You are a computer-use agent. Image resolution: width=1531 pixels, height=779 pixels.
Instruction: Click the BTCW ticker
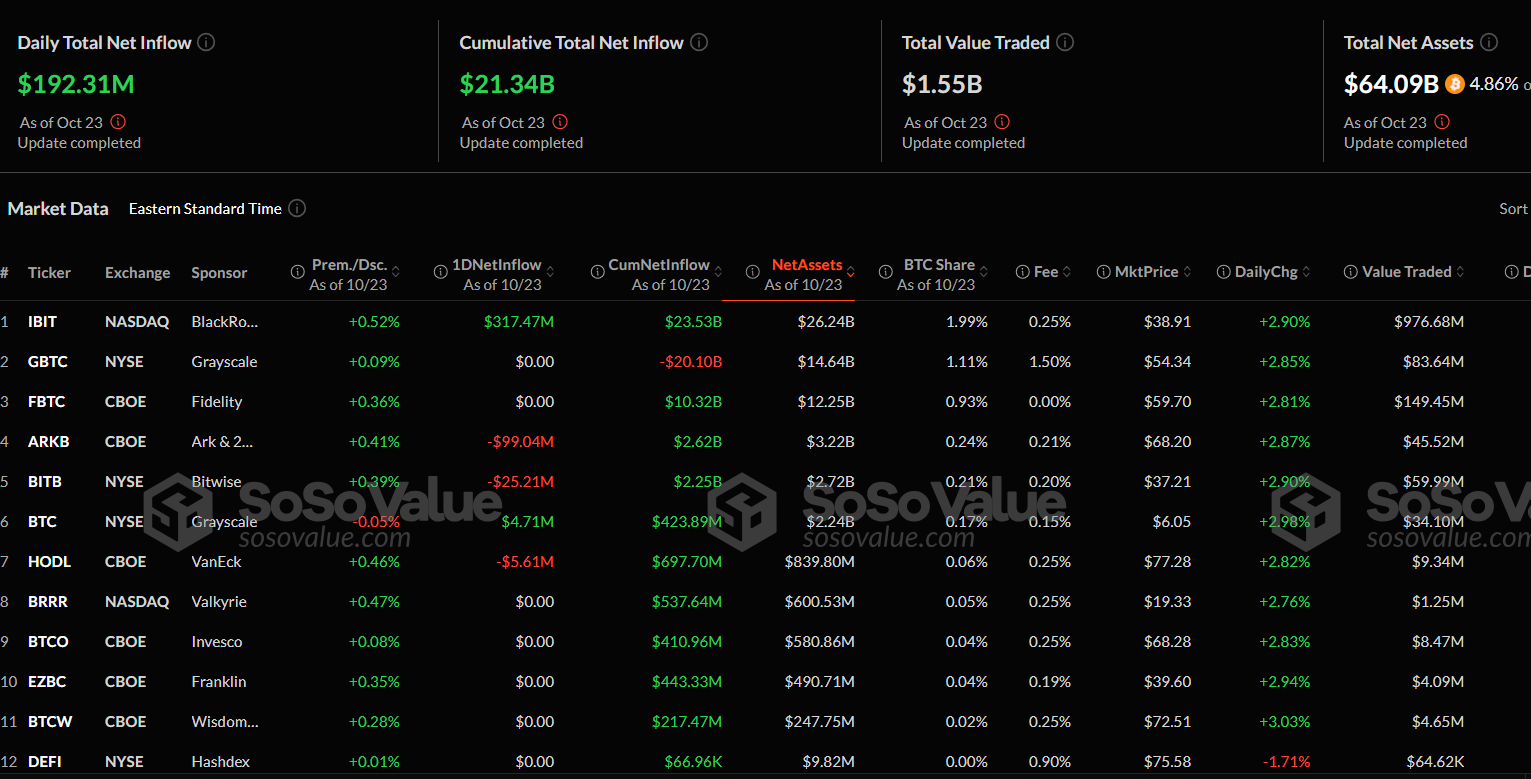pos(50,722)
